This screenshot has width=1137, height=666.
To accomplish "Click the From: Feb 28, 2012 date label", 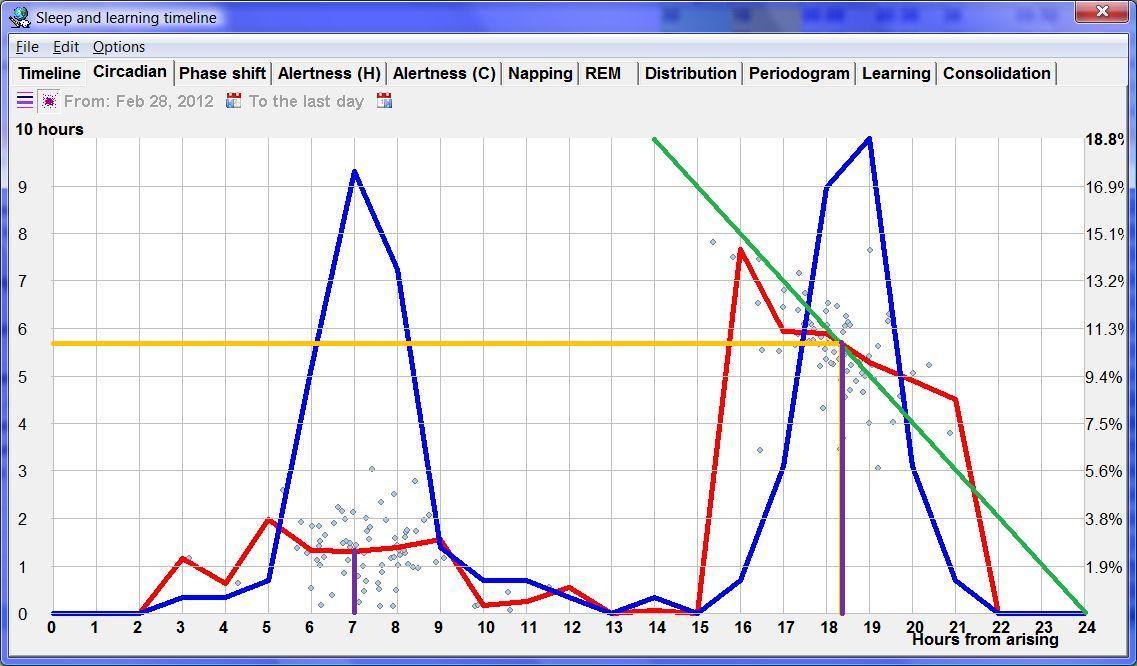I will [139, 102].
